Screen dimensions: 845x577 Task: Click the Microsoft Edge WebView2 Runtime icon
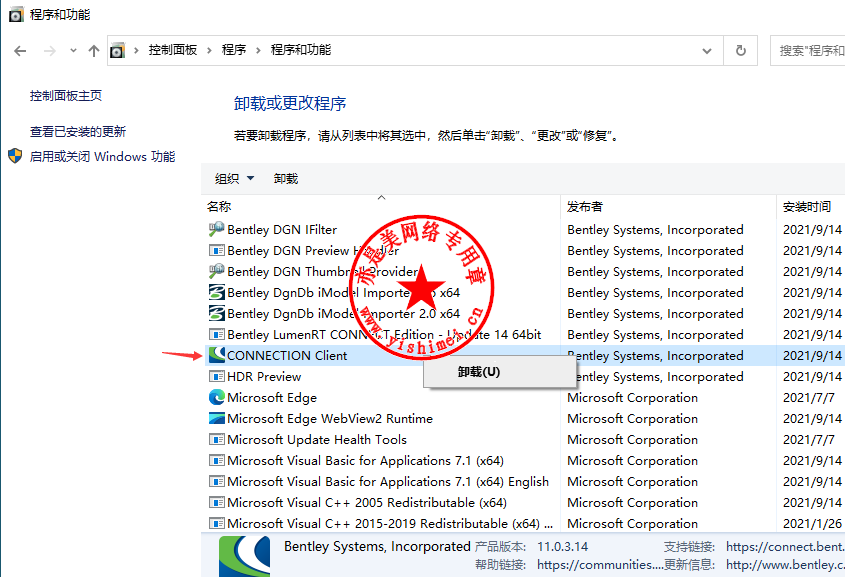[217, 419]
